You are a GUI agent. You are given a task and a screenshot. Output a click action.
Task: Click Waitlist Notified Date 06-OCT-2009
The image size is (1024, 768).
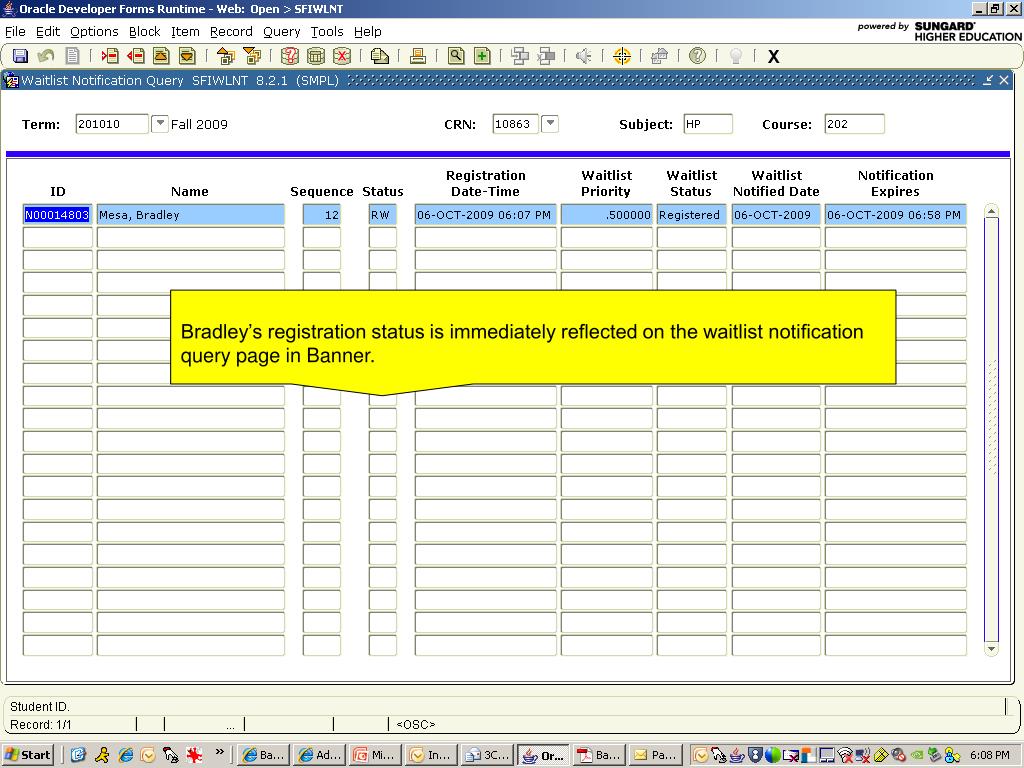[x=776, y=215]
